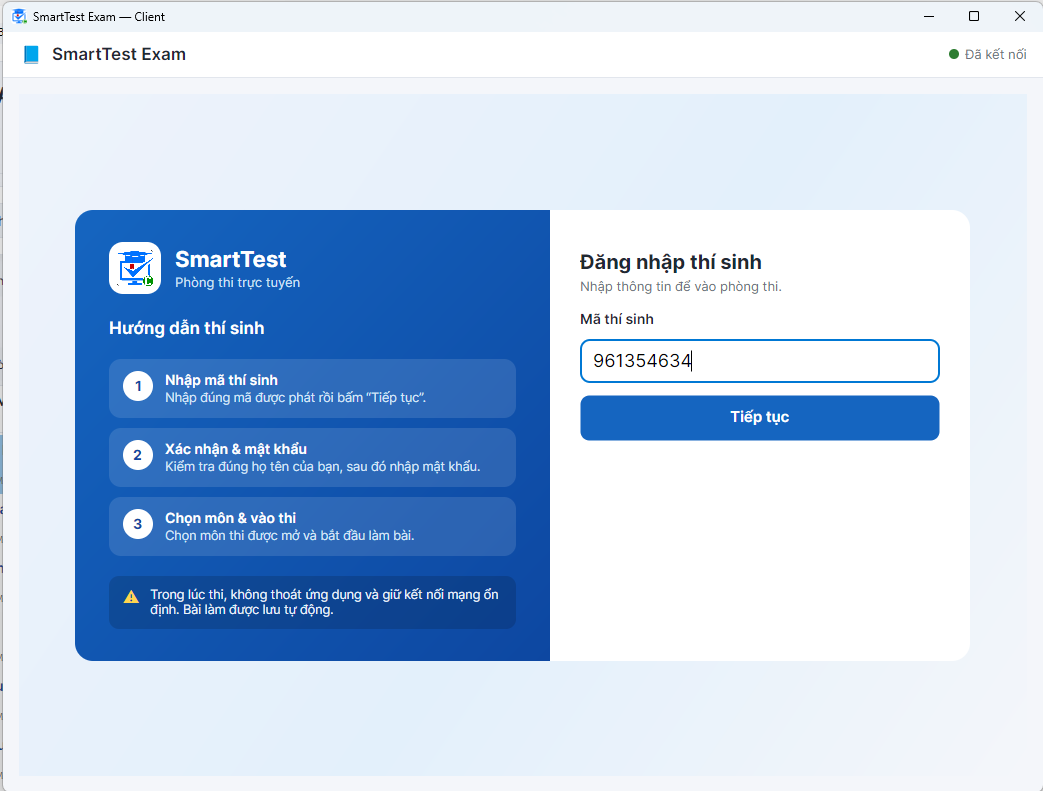Select the Xác nhận & mật khẩu card

313,458
